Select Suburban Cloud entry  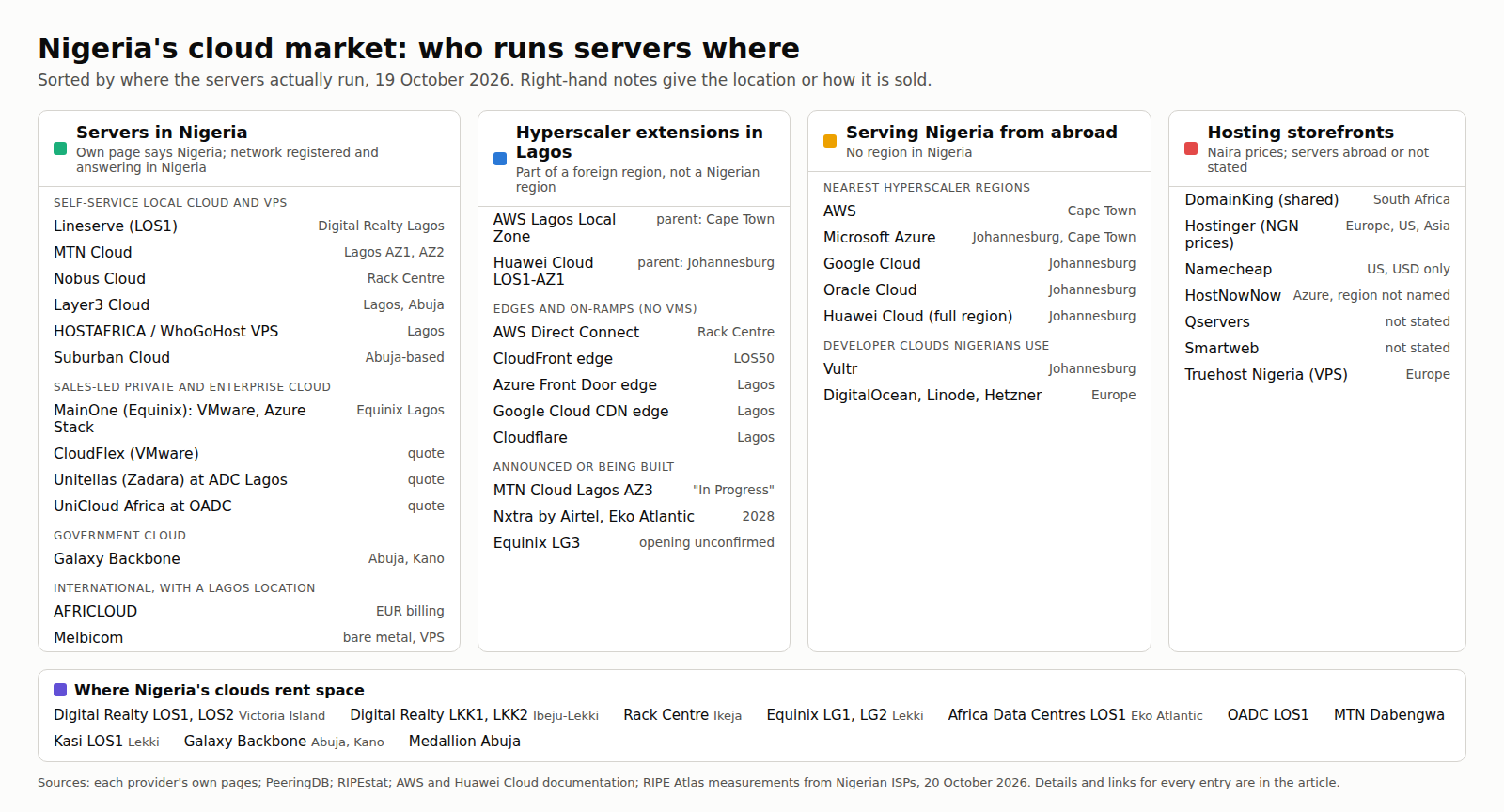coord(249,357)
